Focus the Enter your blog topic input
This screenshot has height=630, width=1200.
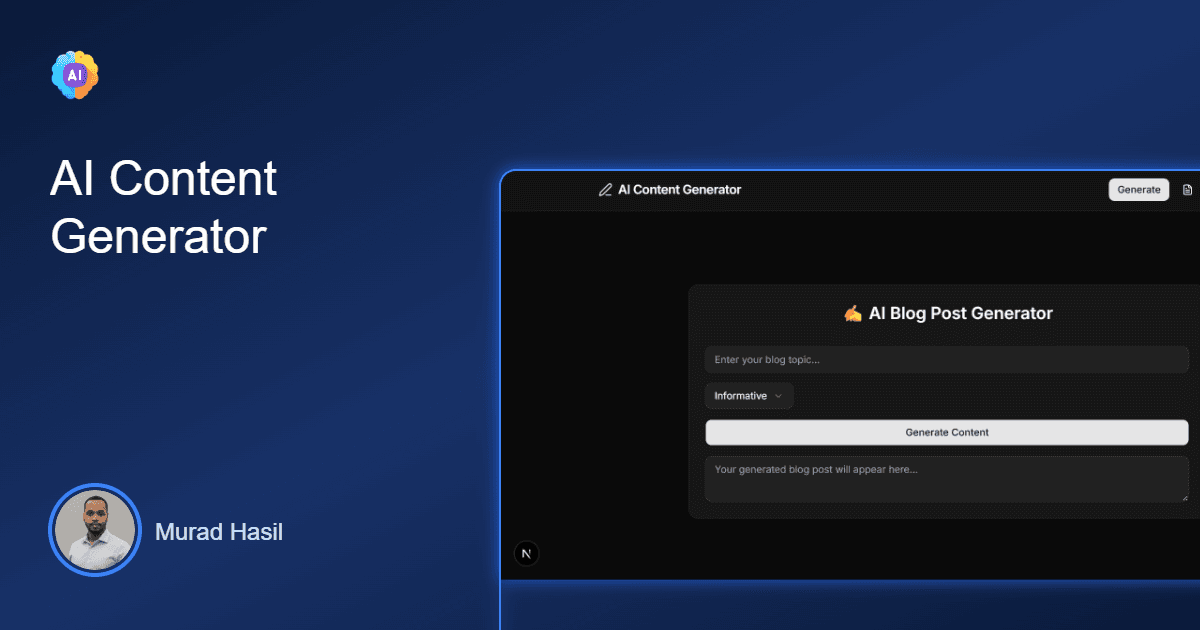point(946,359)
